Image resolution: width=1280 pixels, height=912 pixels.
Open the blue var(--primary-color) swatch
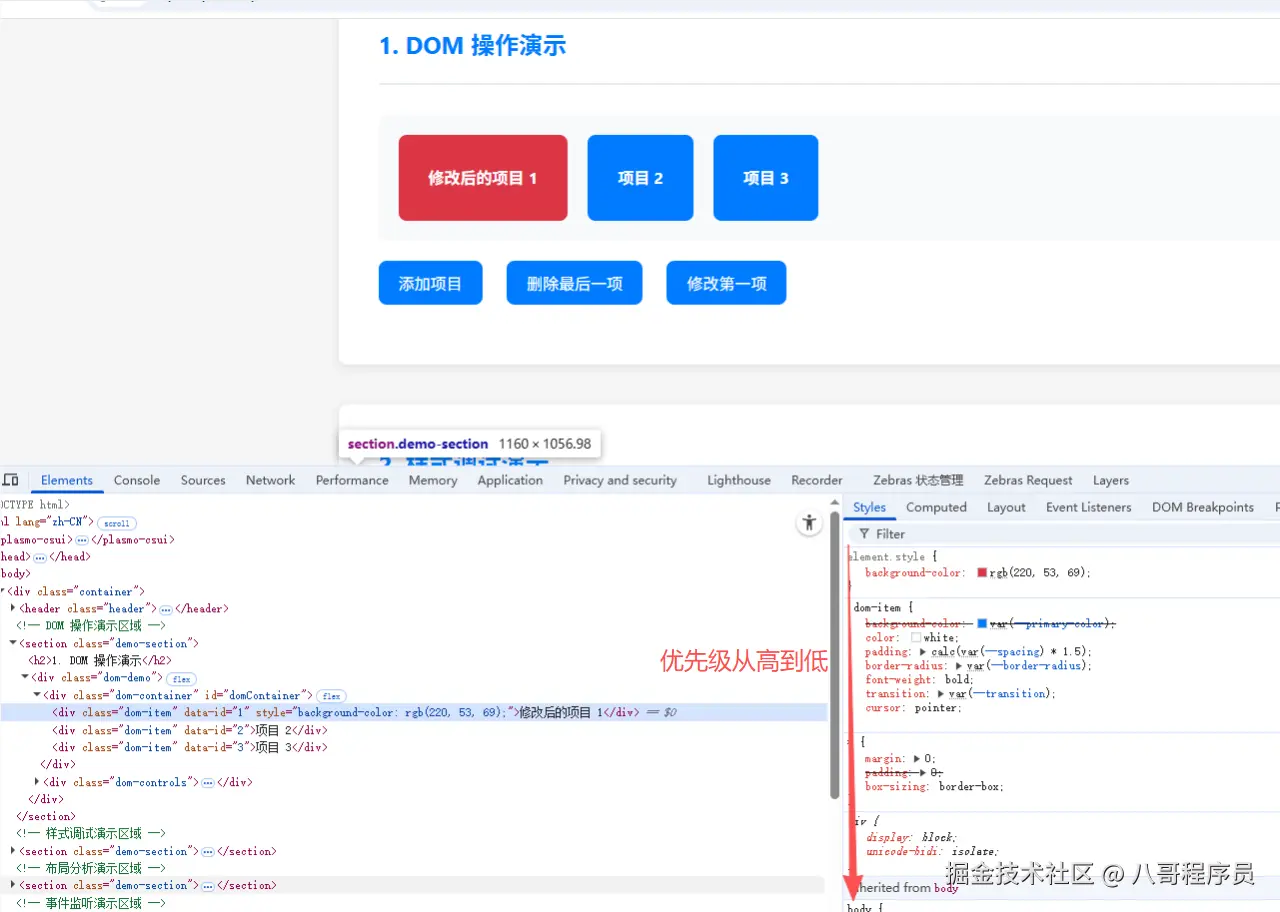coord(982,623)
